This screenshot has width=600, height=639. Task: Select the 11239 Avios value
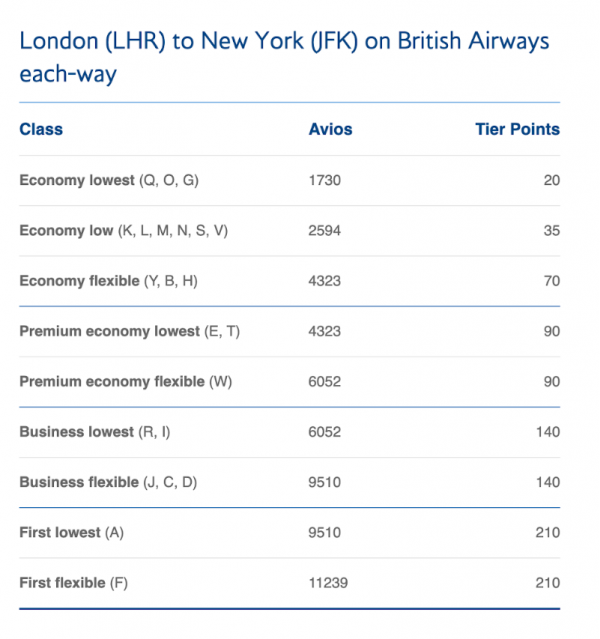[329, 583]
